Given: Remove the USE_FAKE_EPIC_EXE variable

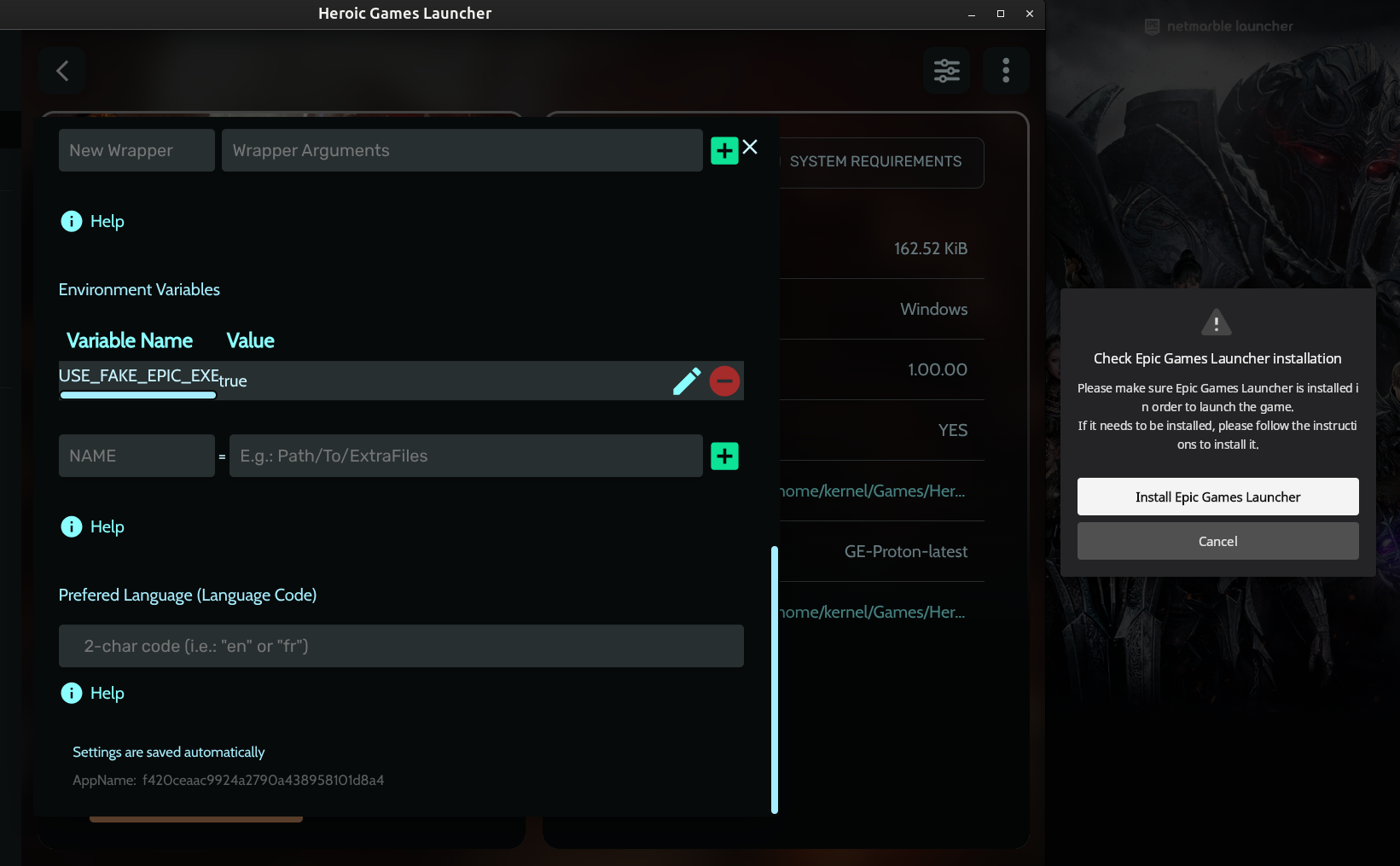Looking at the screenshot, I should pos(724,381).
